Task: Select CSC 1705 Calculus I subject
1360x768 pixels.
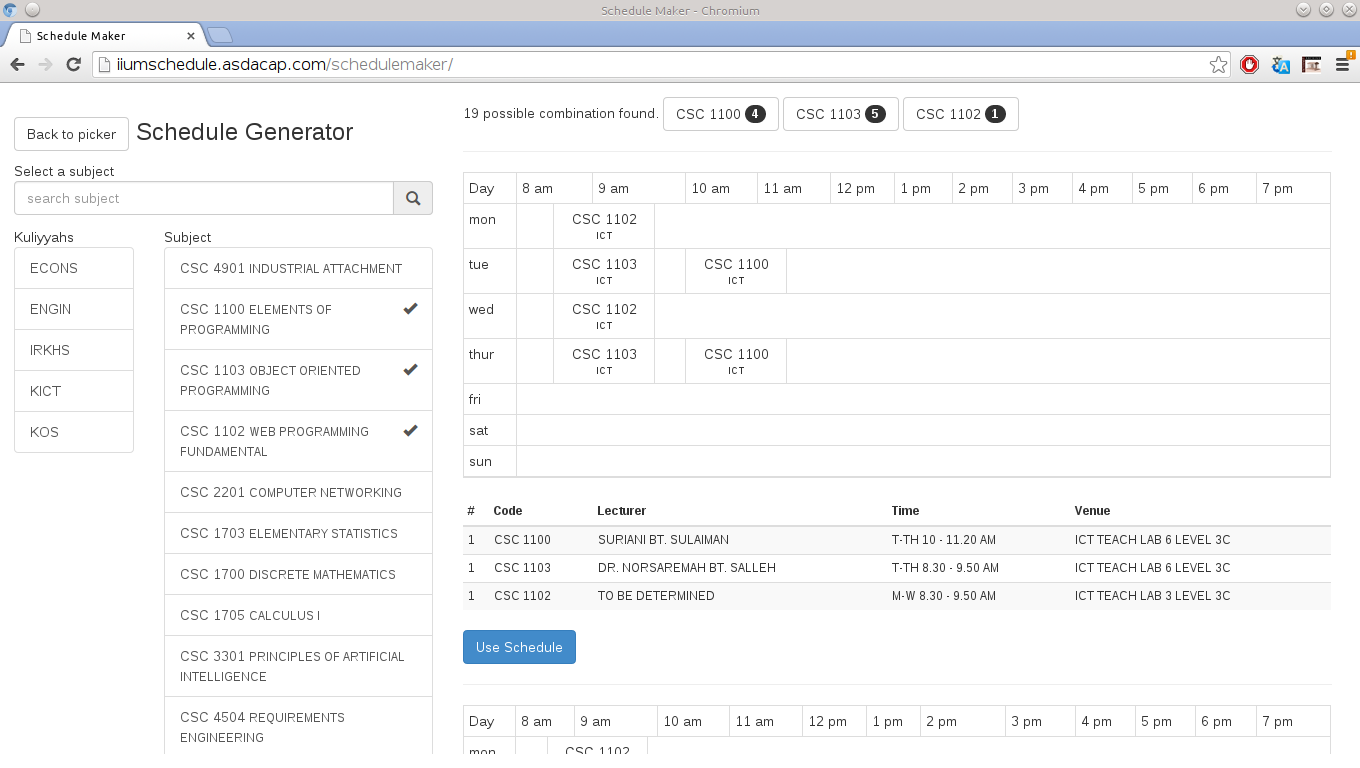Action: coord(298,615)
